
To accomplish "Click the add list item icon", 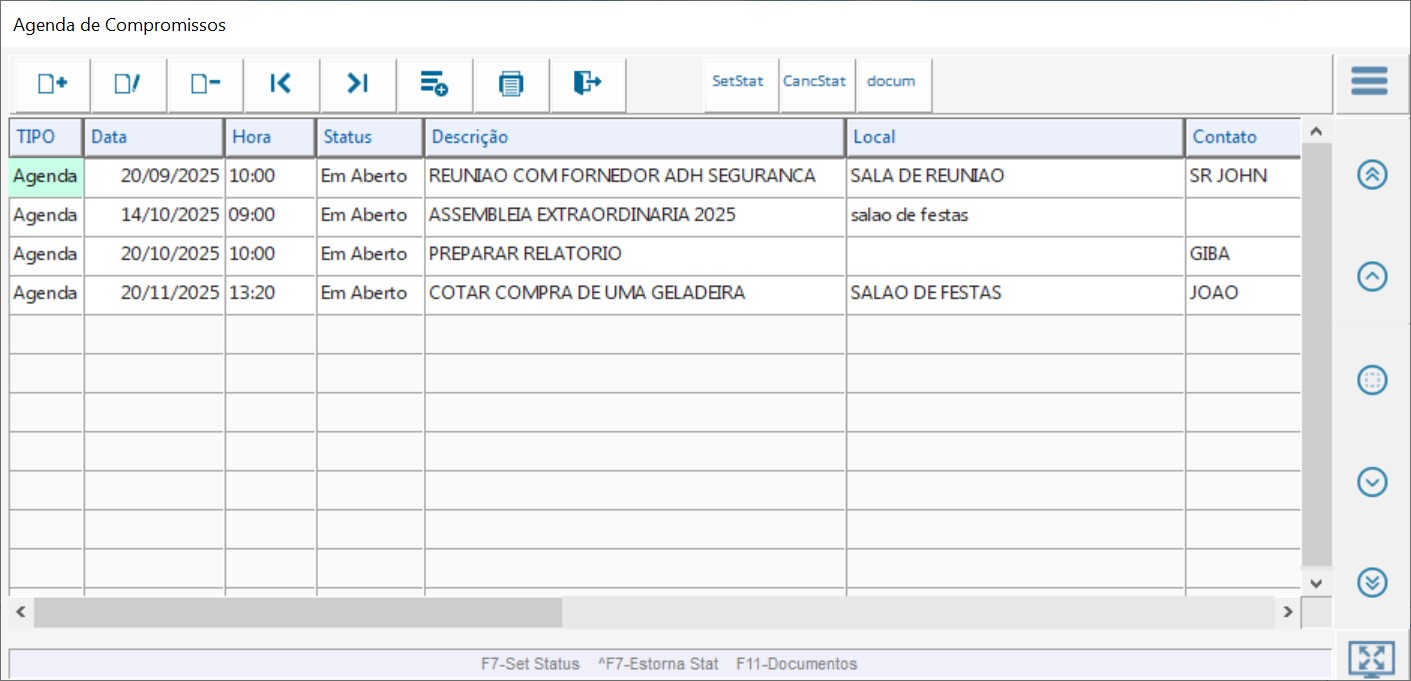I will (434, 84).
